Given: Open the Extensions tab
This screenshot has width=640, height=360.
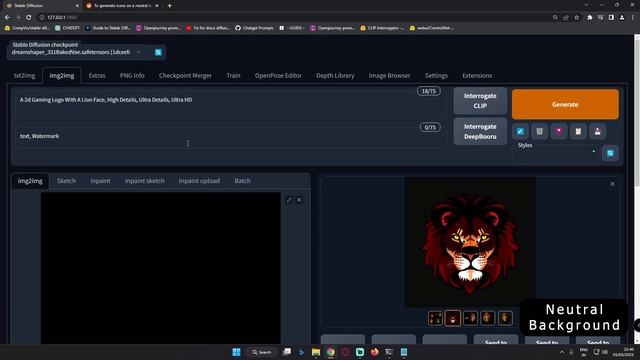Looking at the screenshot, I should [477, 76].
